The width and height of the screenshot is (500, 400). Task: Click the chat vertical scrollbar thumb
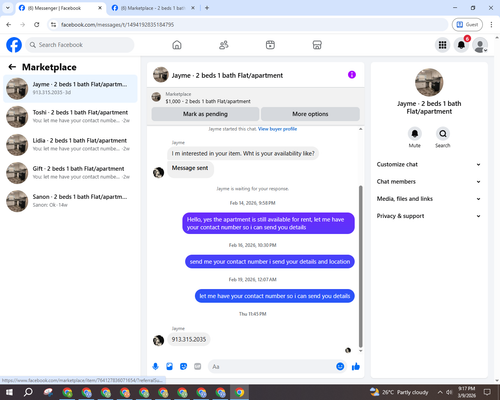coord(360,267)
